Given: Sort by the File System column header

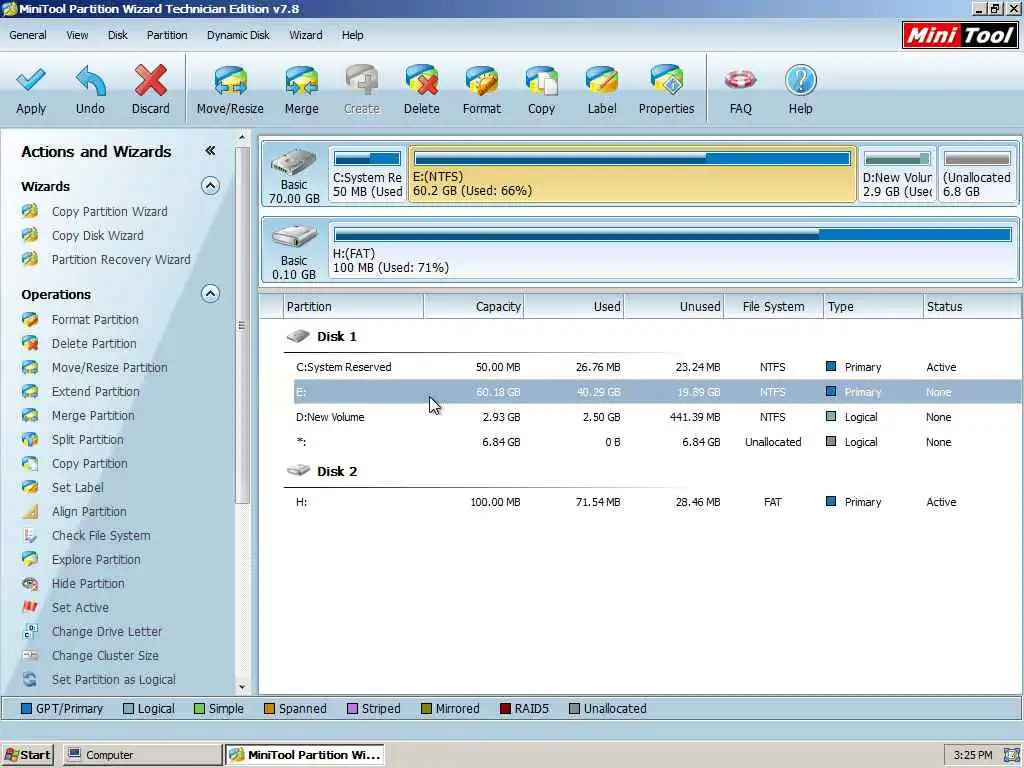Looking at the screenshot, I should pos(773,306).
